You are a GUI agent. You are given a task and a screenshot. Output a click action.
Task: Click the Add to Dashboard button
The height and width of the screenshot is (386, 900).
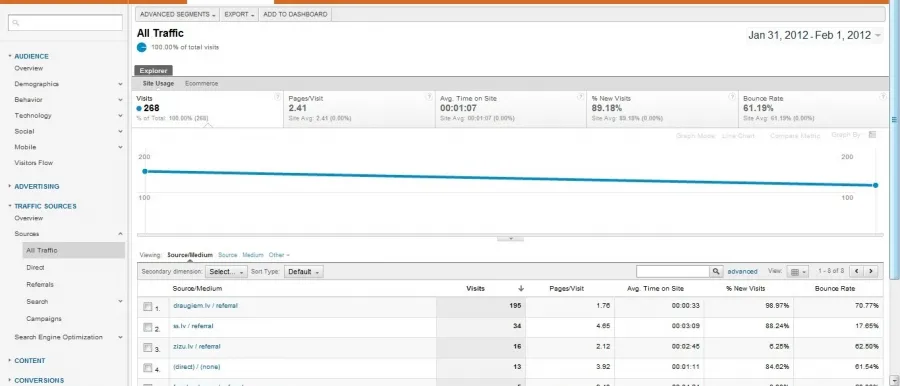coord(295,14)
